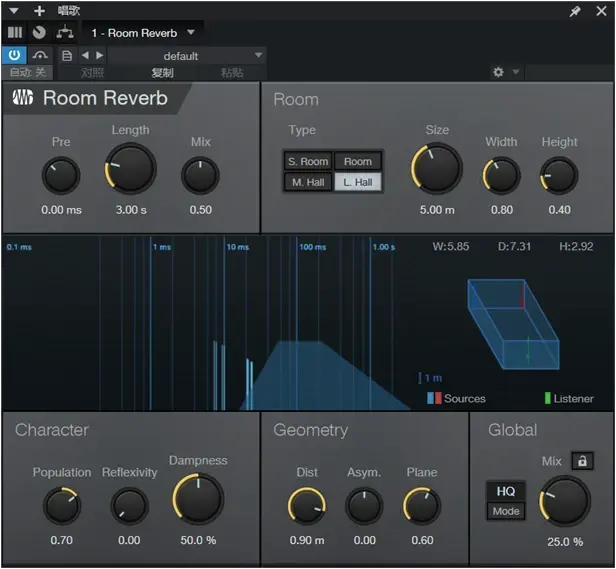Open the default preset dropdown
This screenshot has height=569, width=616.
coord(187,56)
